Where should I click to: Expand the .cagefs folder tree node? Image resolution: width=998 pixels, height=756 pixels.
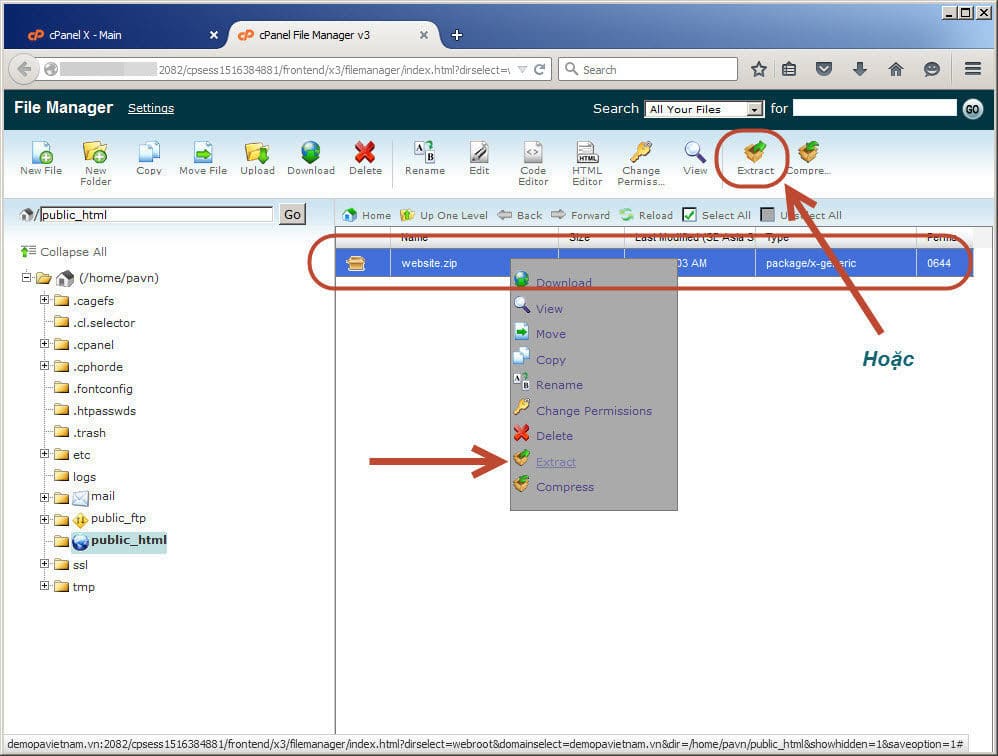coord(45,300)
